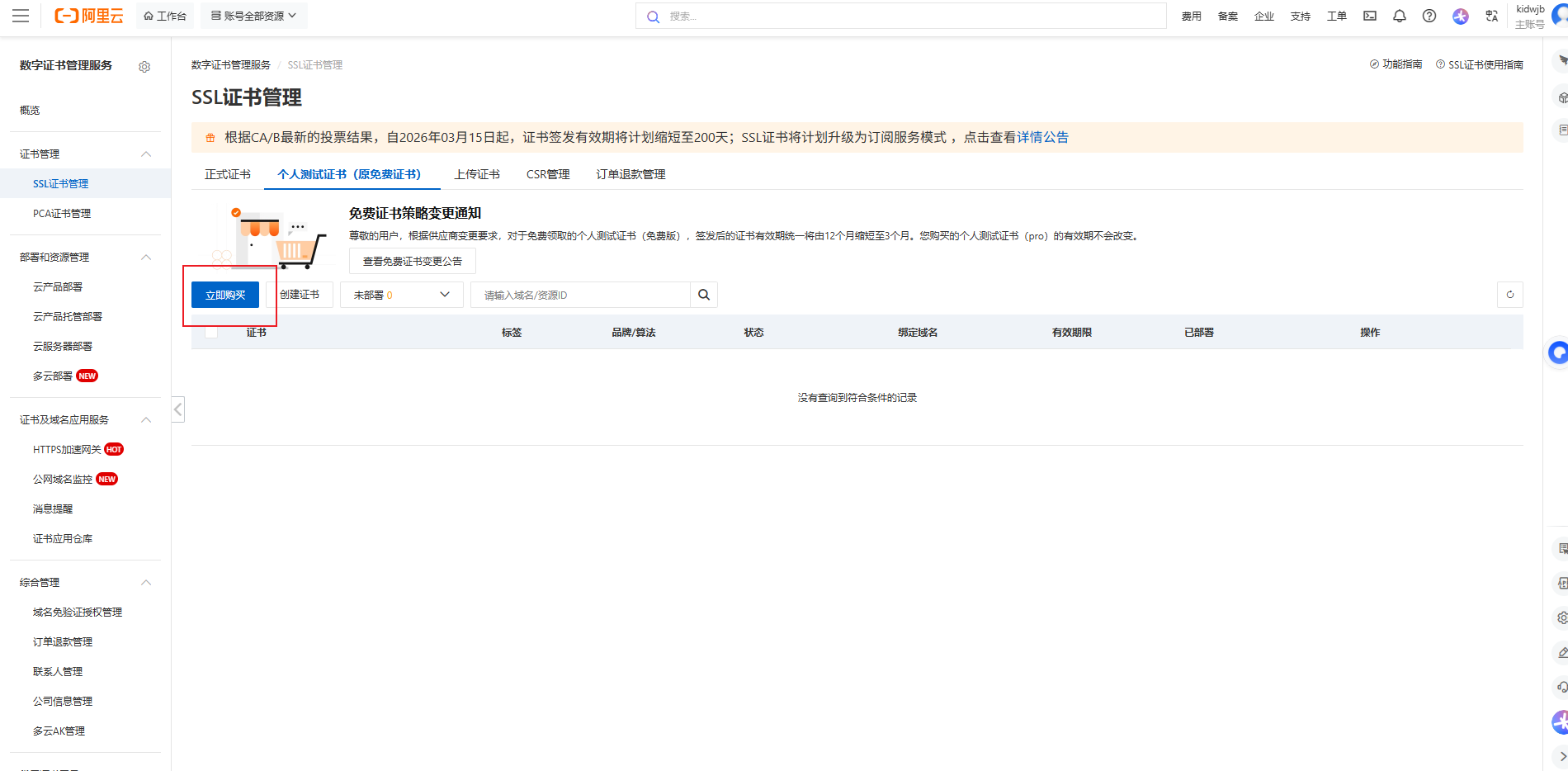Click the magnifier in the domain search box
1568x771 pixels.
703,294
